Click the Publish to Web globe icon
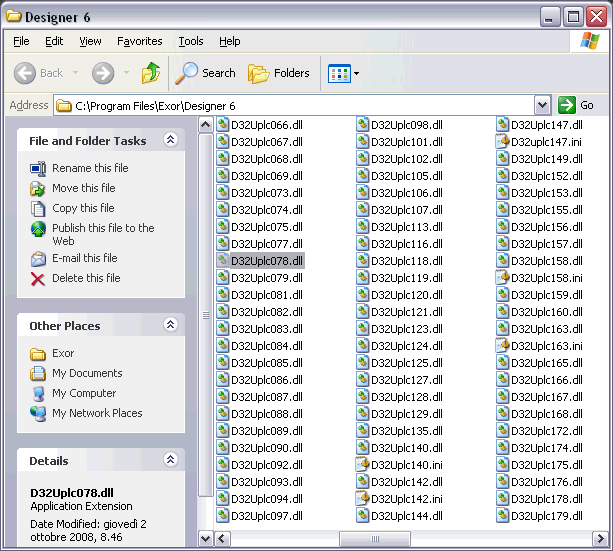Image resolution: width=613 pixels, height=551 pixels. click(x=38, y=229)
